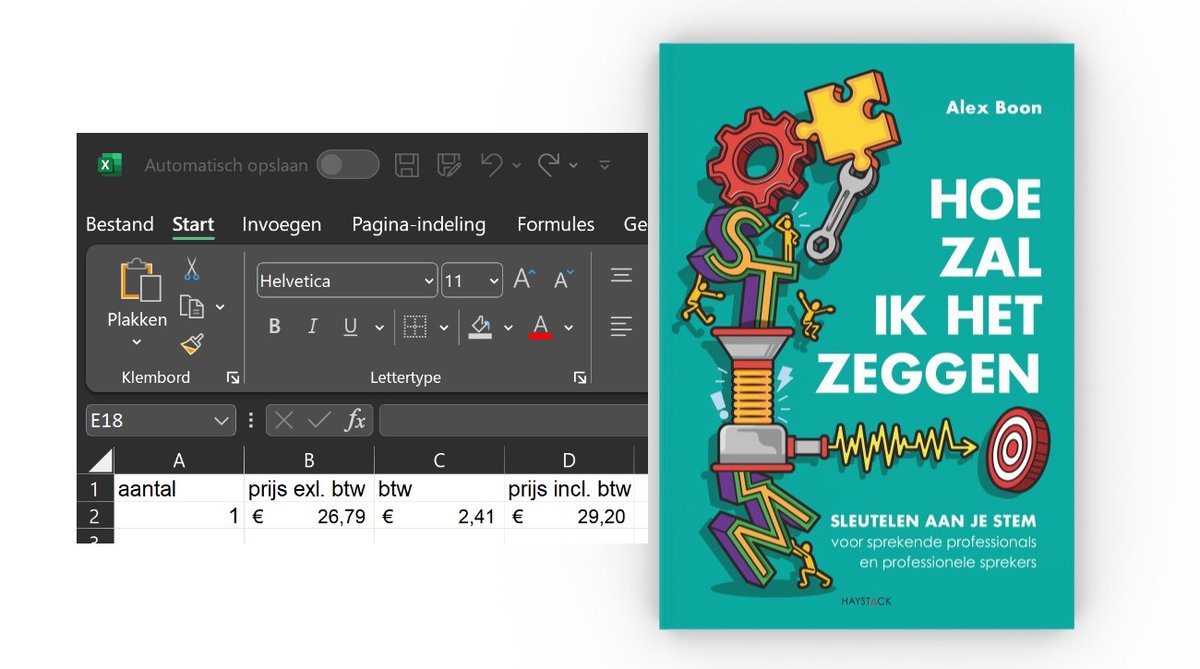Open the Borders options dropdown arrow
The image size is (1200, 669).
(444, 327)
